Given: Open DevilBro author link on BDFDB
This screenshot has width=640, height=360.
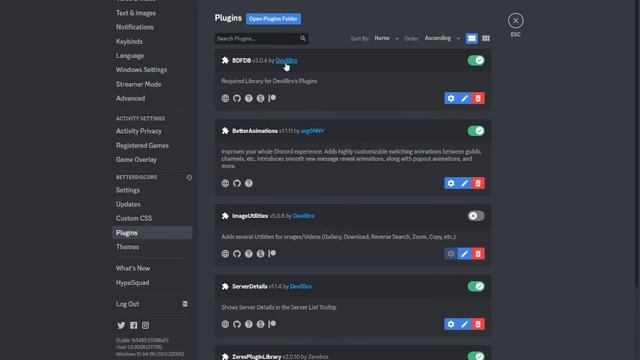Looking at the screenshot, I should coord(286,60).
